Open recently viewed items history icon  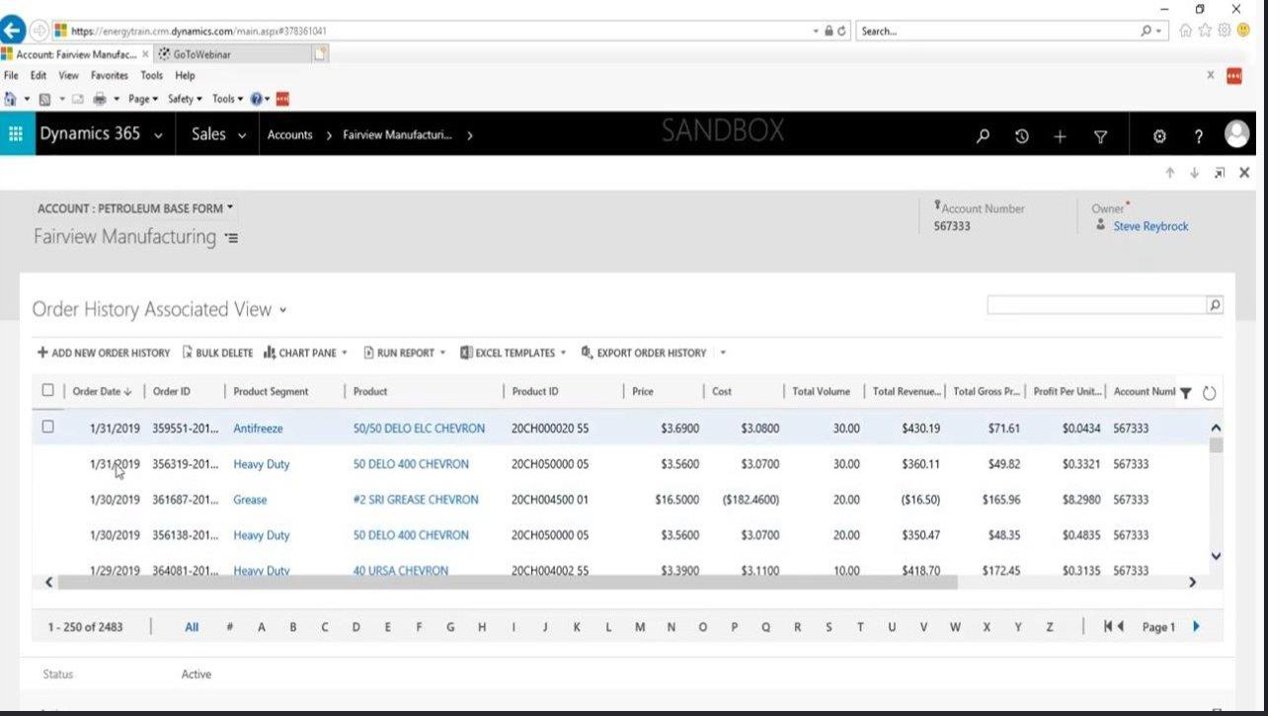1022,136
